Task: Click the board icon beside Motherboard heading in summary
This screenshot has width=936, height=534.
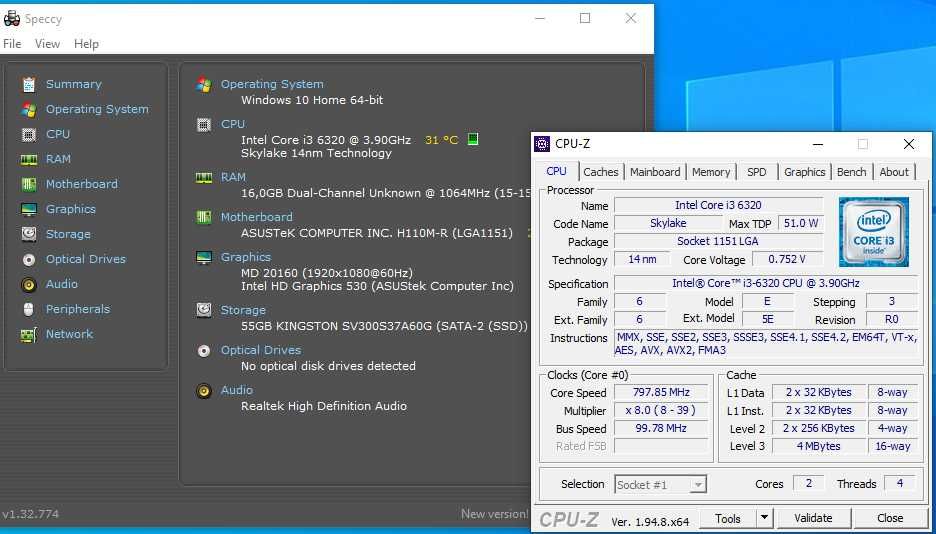Action: [204, 217]
